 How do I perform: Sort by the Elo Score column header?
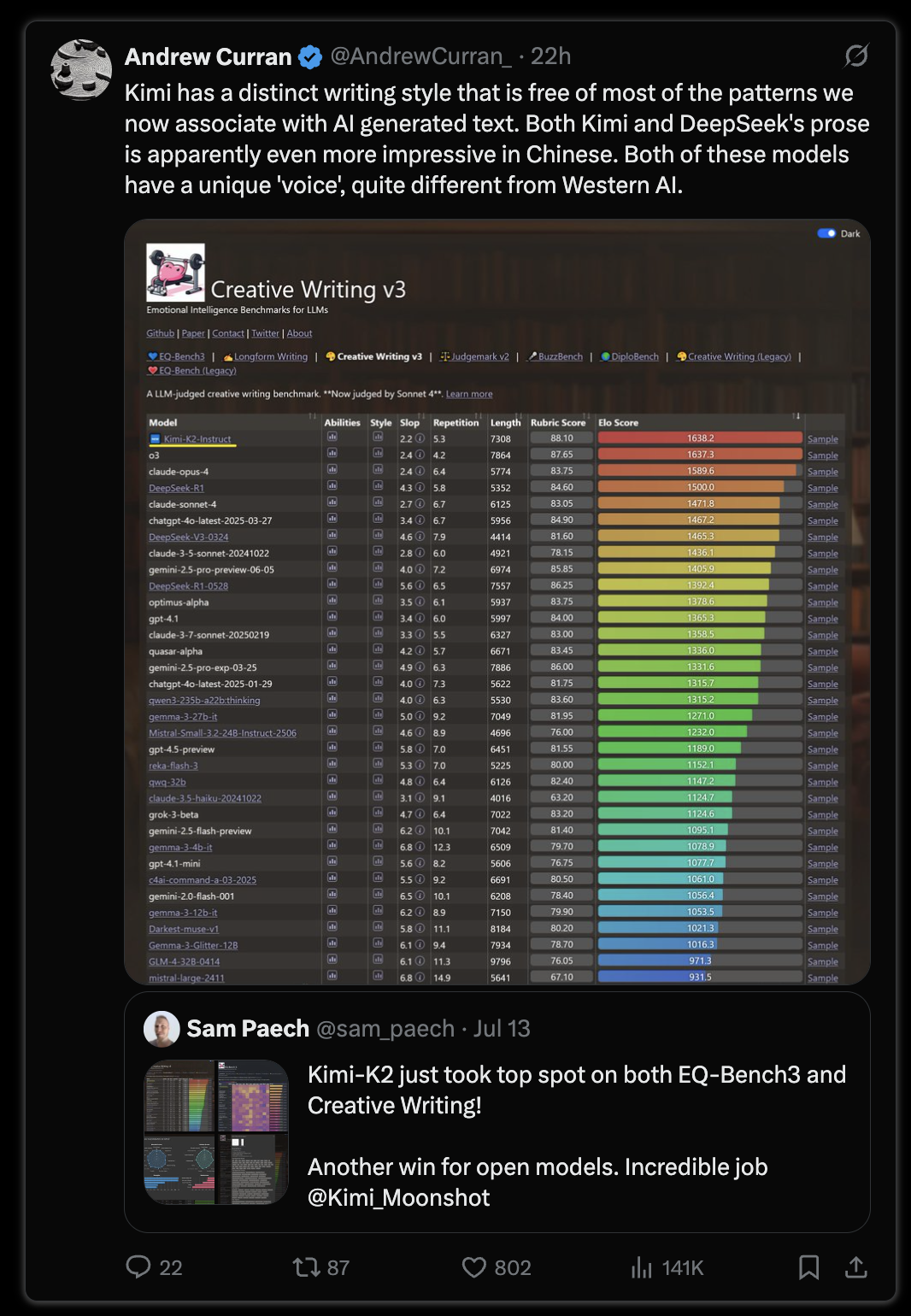tap(618, 423)
